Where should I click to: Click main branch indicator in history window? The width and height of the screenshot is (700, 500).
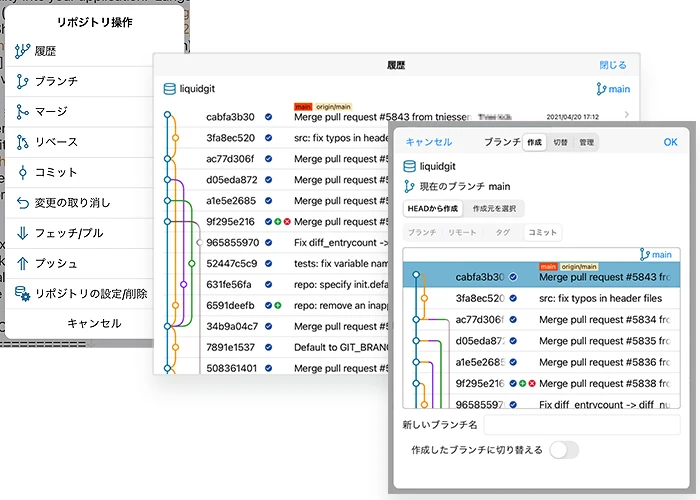click(613, 89)
